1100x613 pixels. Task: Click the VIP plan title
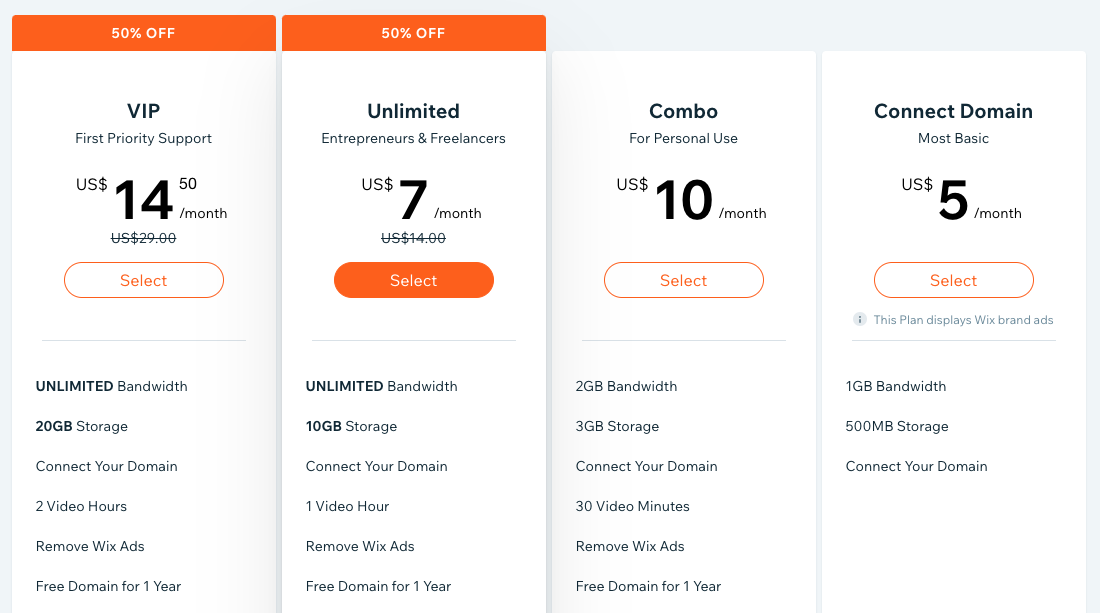(144, 111)
